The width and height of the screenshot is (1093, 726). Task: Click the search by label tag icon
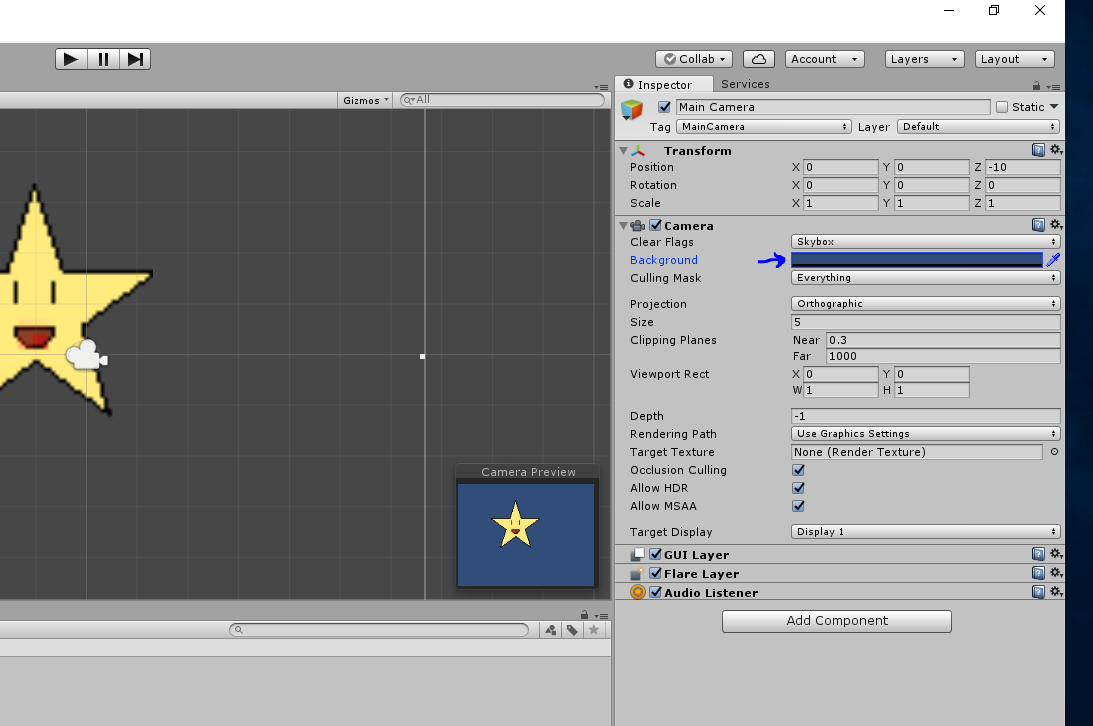pos(572,630)
